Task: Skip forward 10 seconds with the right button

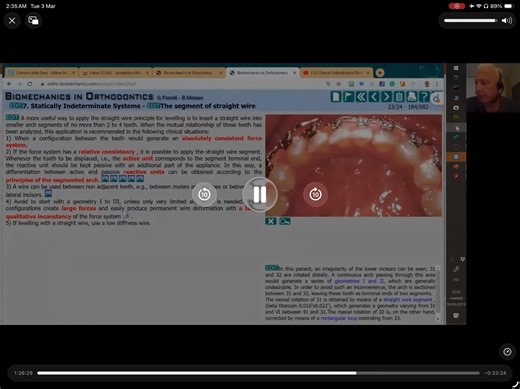Action: [315, 194]
